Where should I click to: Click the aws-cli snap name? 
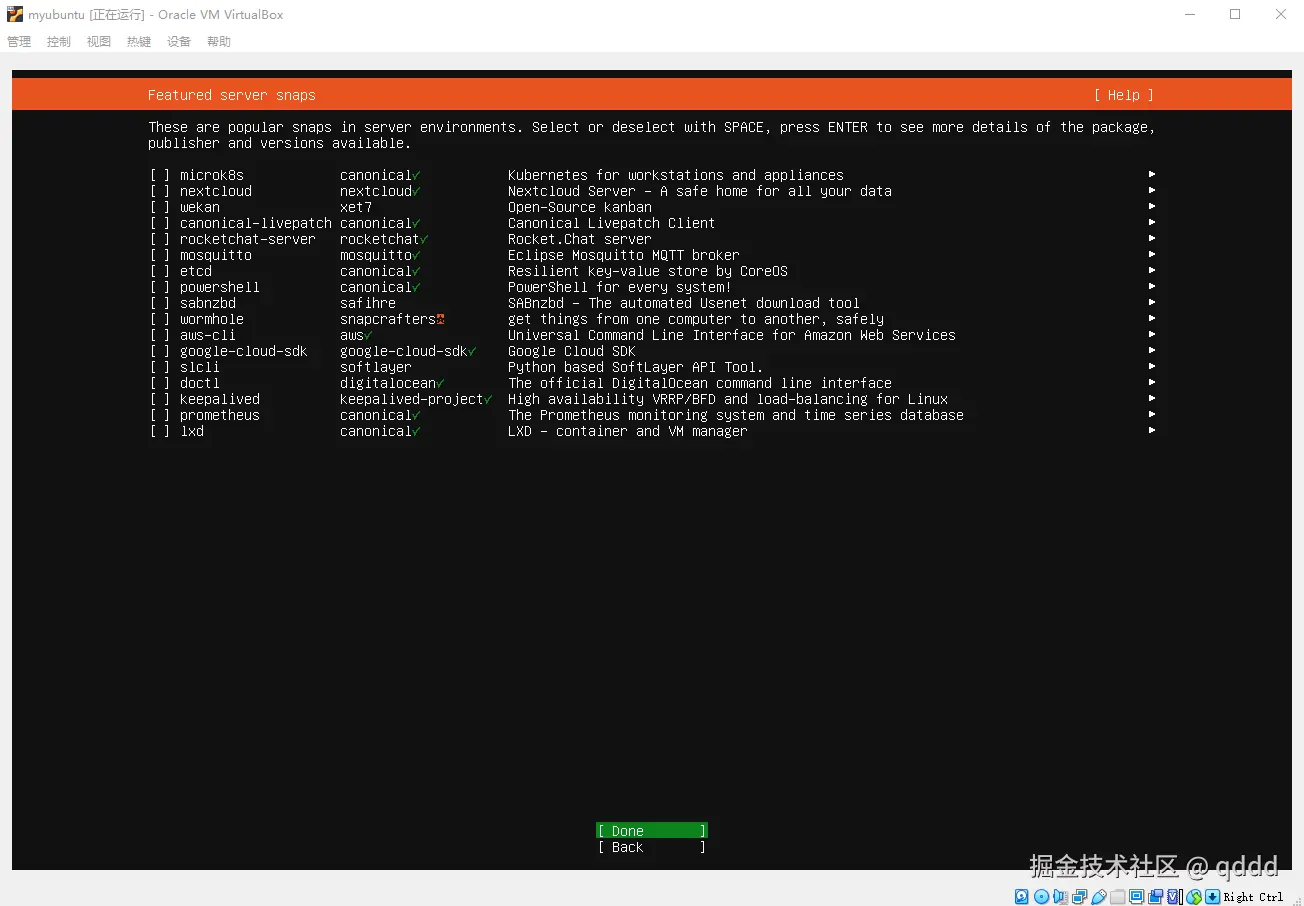pyautogui.click(x=208, y=335)
